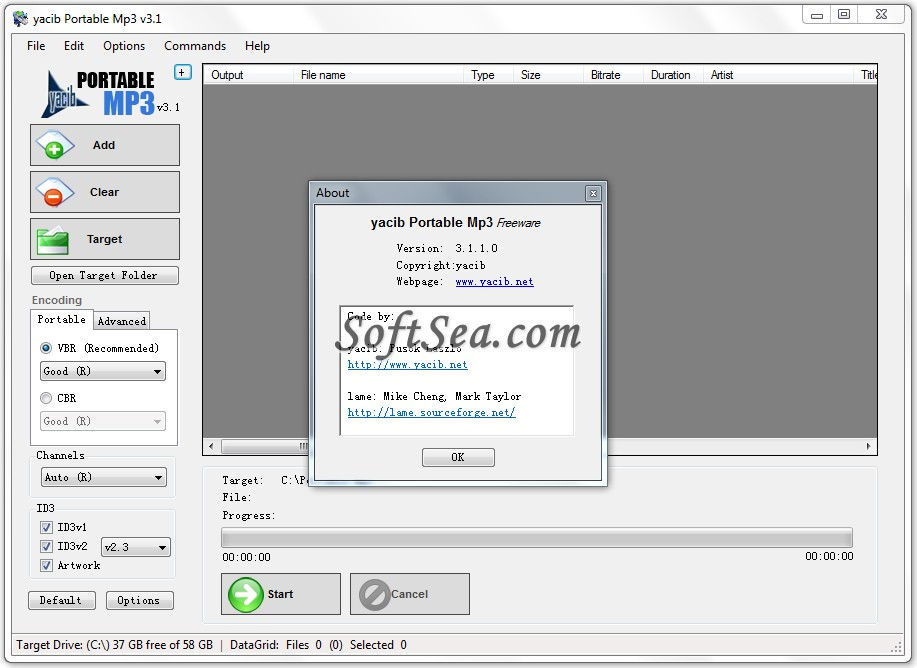Click OK in the About dialog
Viewport: 917px width, 668px height.
click(x=458, y=457)
